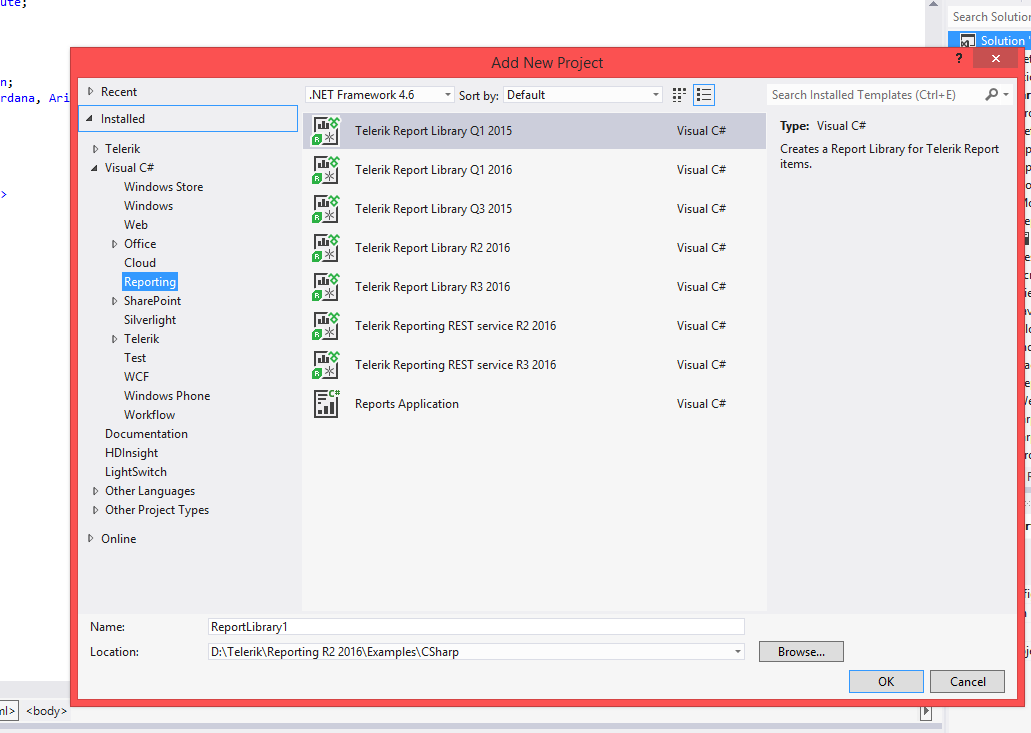Select the Web category

136,225
